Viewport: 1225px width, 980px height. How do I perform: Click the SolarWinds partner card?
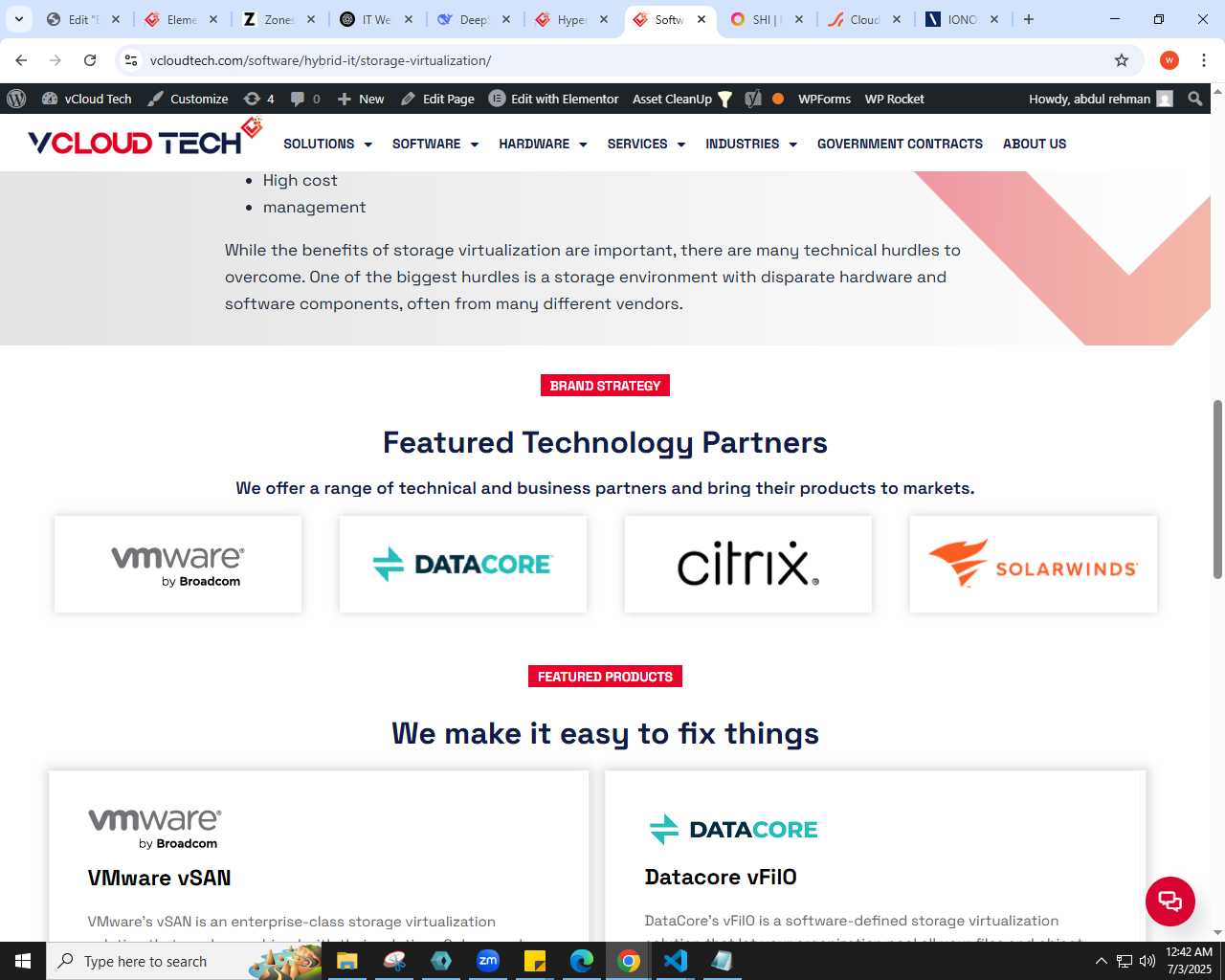click(1034, 565)
